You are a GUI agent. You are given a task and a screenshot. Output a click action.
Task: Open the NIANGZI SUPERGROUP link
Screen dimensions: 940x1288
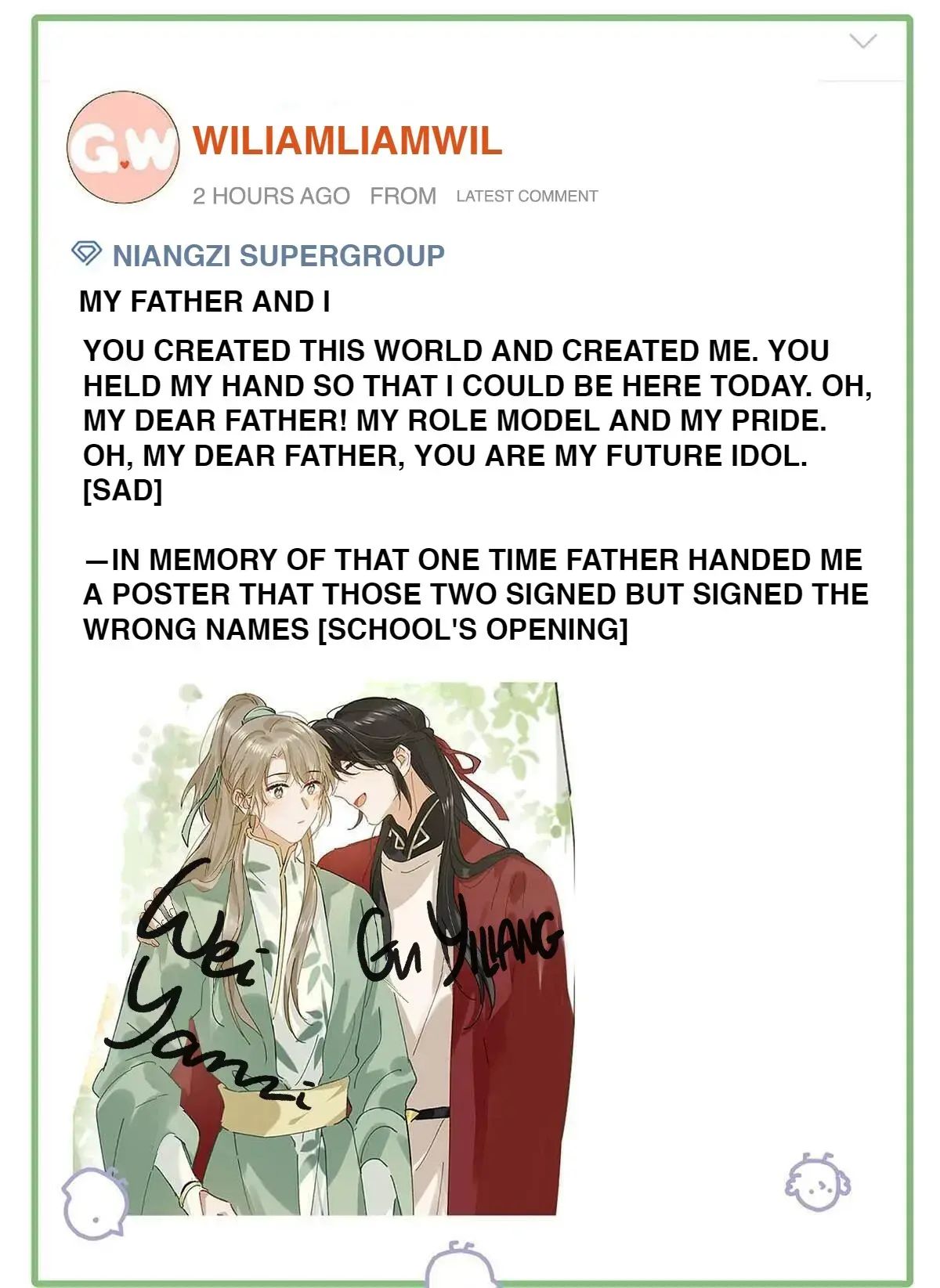pos(278,255)
